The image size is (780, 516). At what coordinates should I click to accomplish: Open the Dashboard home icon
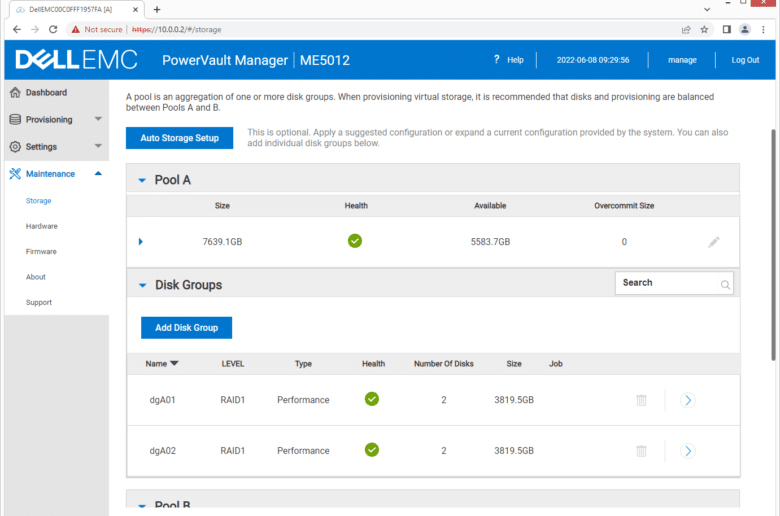point(15,93)
